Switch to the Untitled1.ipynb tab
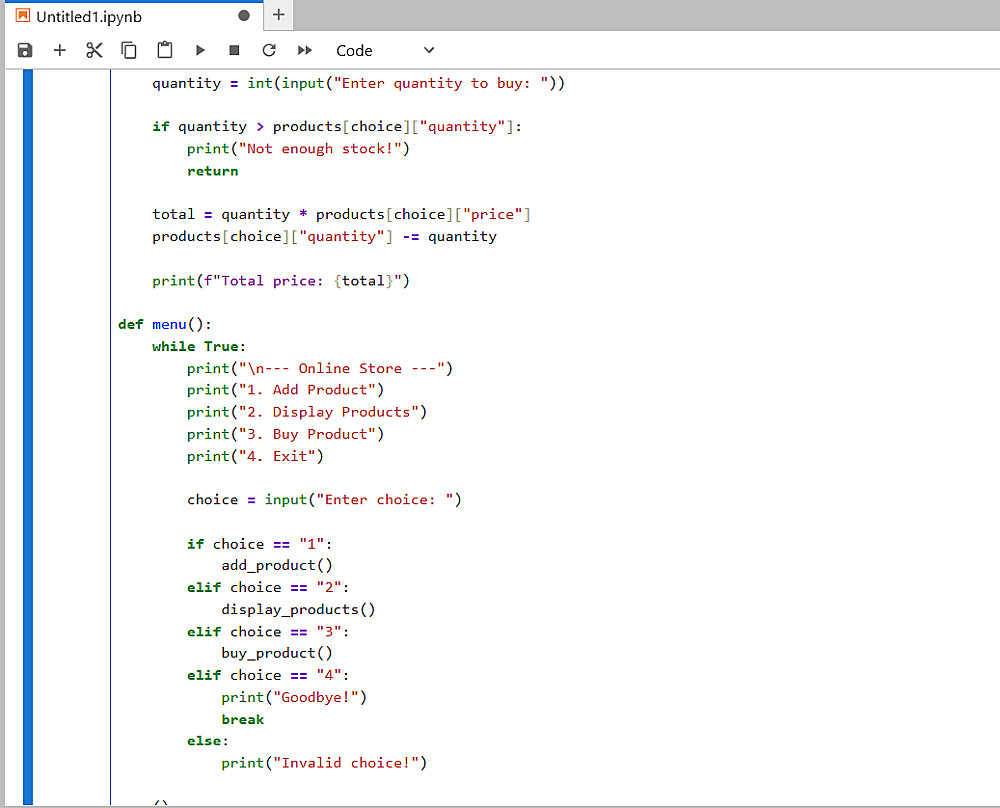Viewport: 1000px width, 808px height. point(134,17)
